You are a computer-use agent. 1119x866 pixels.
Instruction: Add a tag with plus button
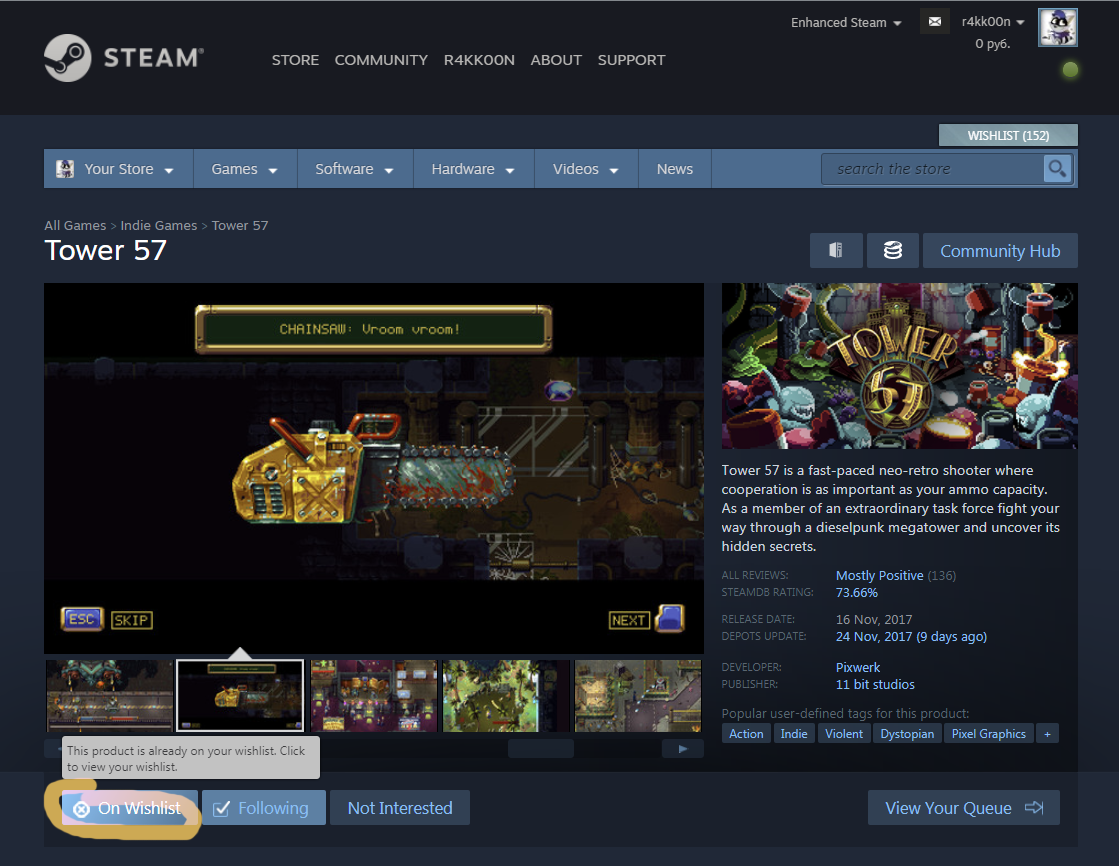coord(1047,734)
